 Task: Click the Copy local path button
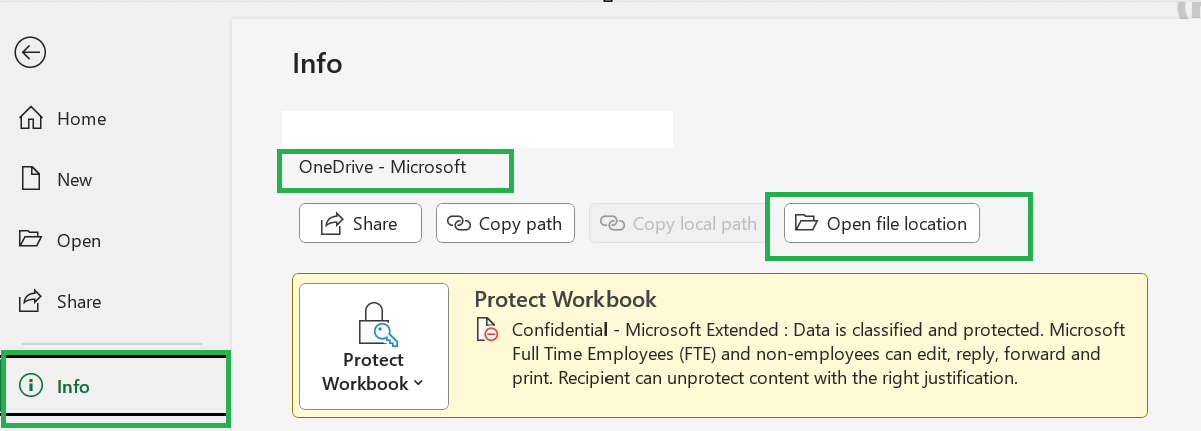pos(679,224)
